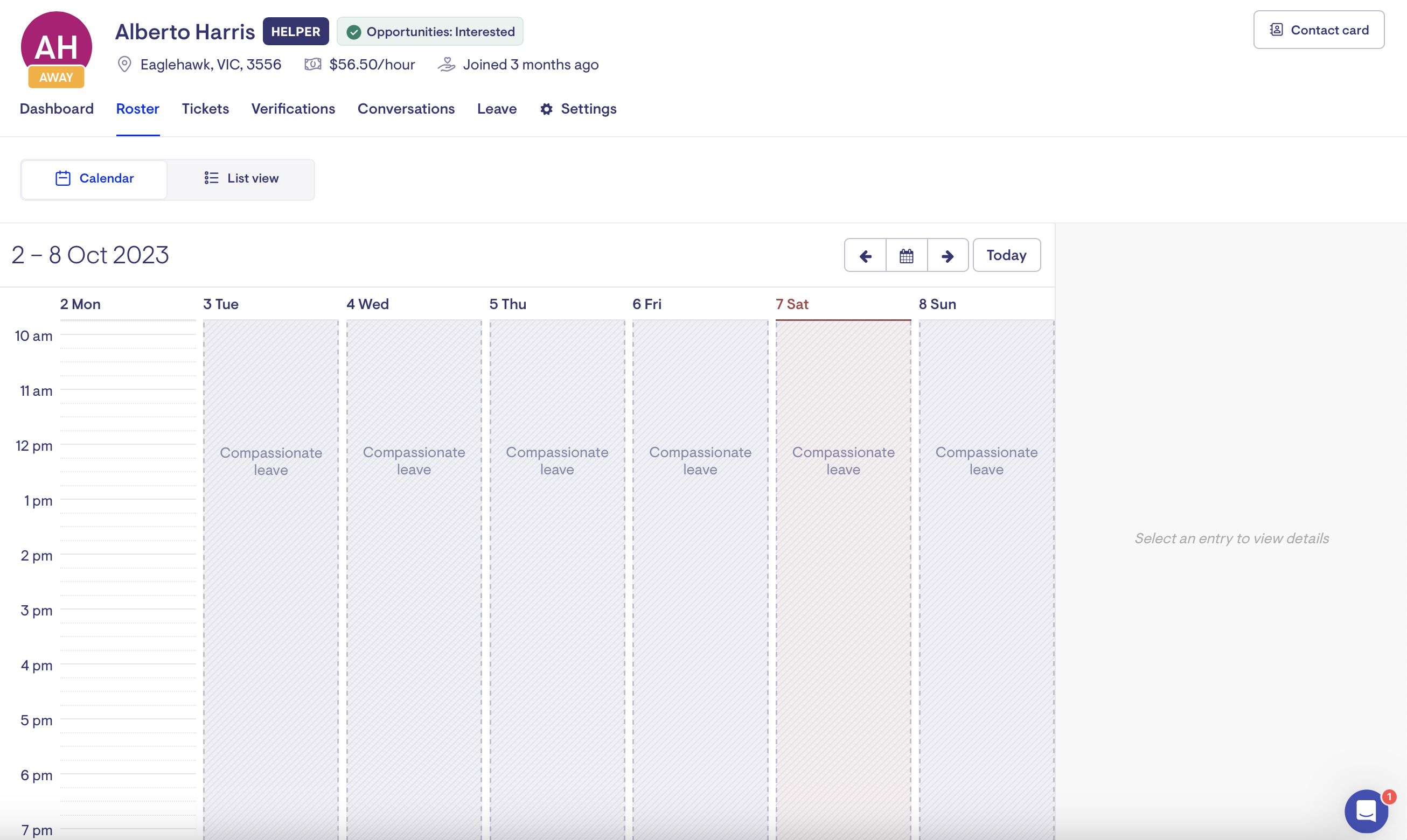
Task: Switch to List view
Action: 241,178
